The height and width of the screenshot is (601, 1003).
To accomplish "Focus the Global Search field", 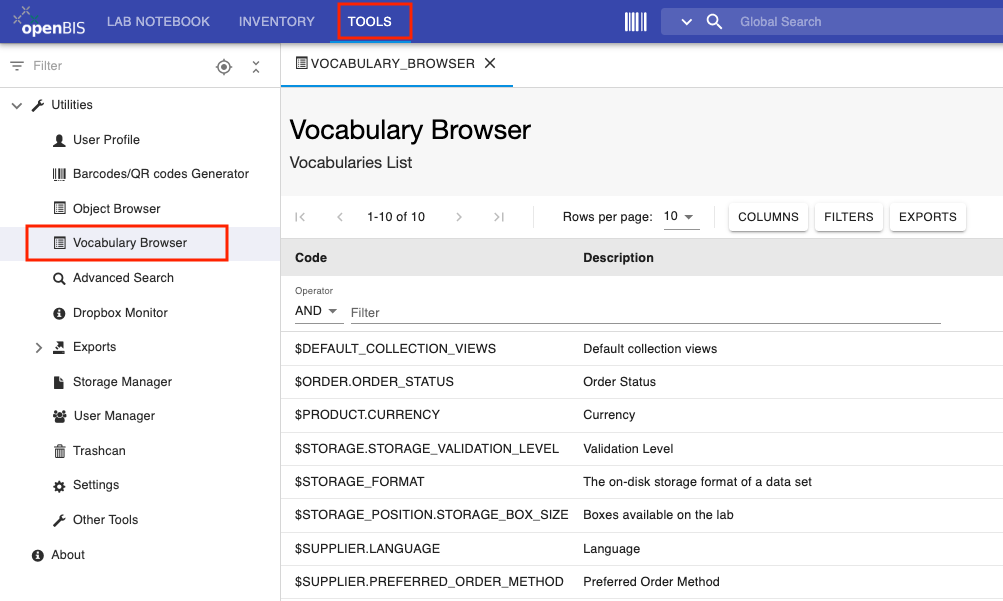I will tap(870, 22).
